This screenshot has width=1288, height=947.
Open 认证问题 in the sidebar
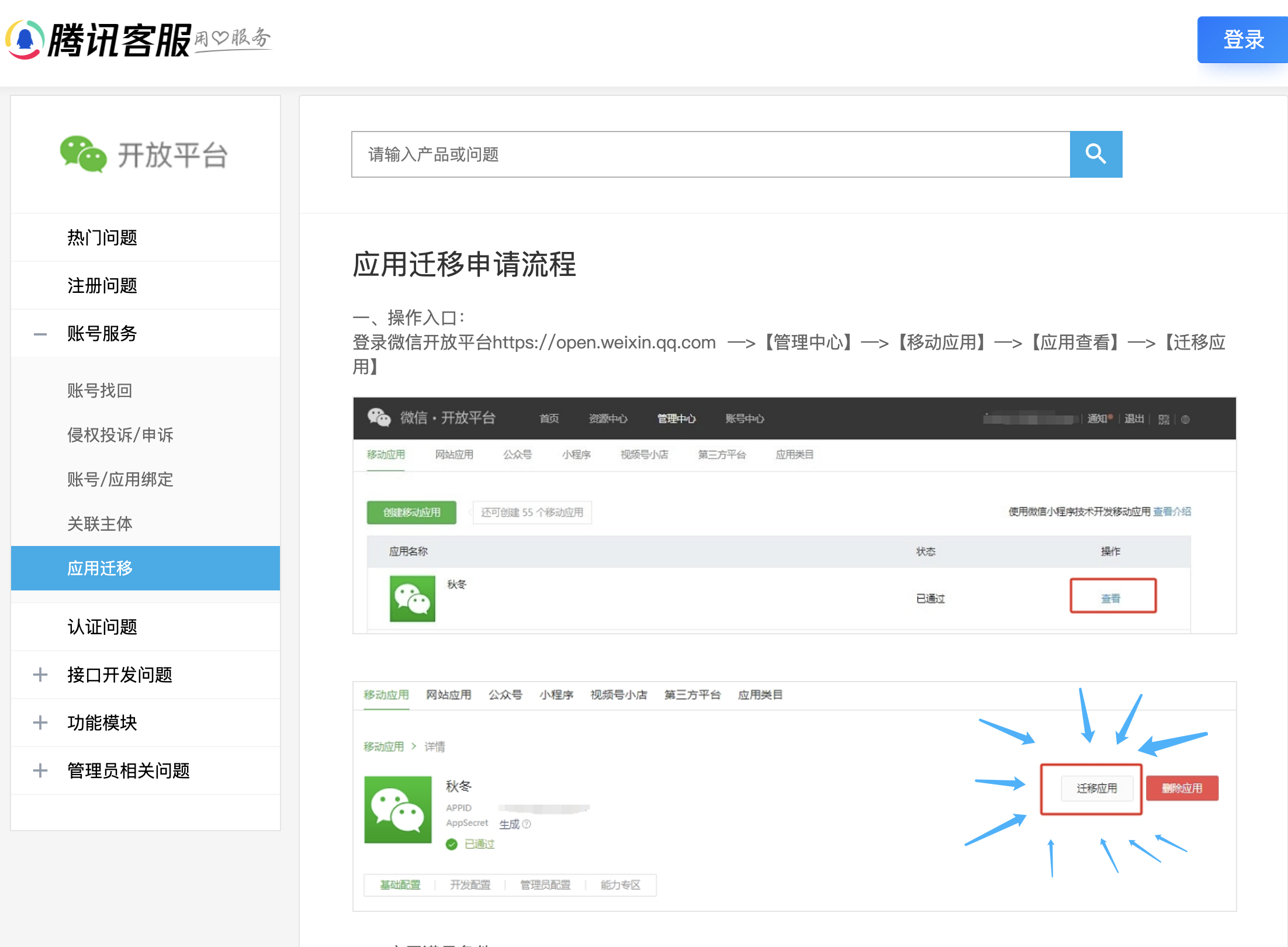coord(102,627)
